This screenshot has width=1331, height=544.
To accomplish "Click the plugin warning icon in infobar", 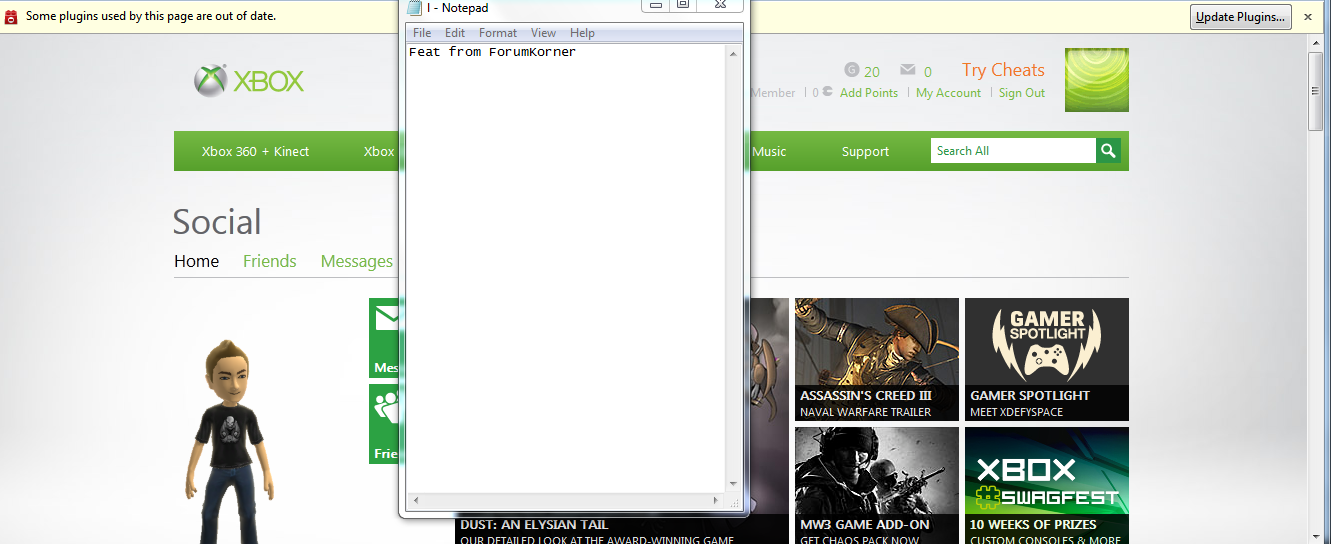I will (x=12, y=16).
